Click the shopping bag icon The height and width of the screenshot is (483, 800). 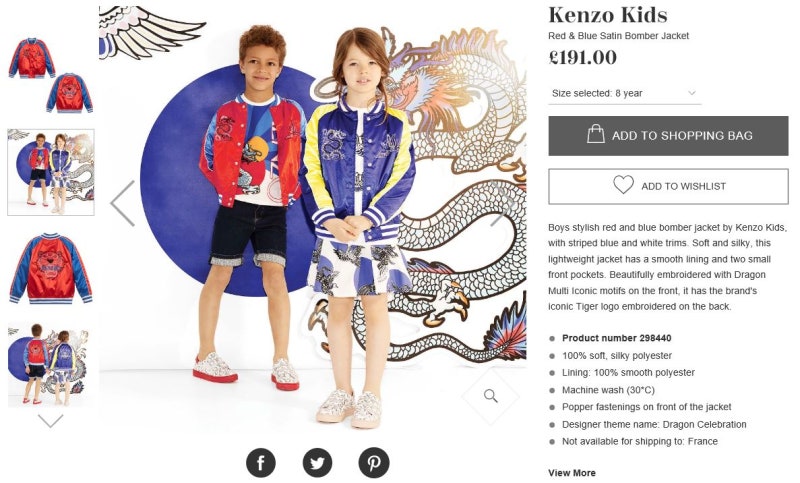[x=595, y=134]
